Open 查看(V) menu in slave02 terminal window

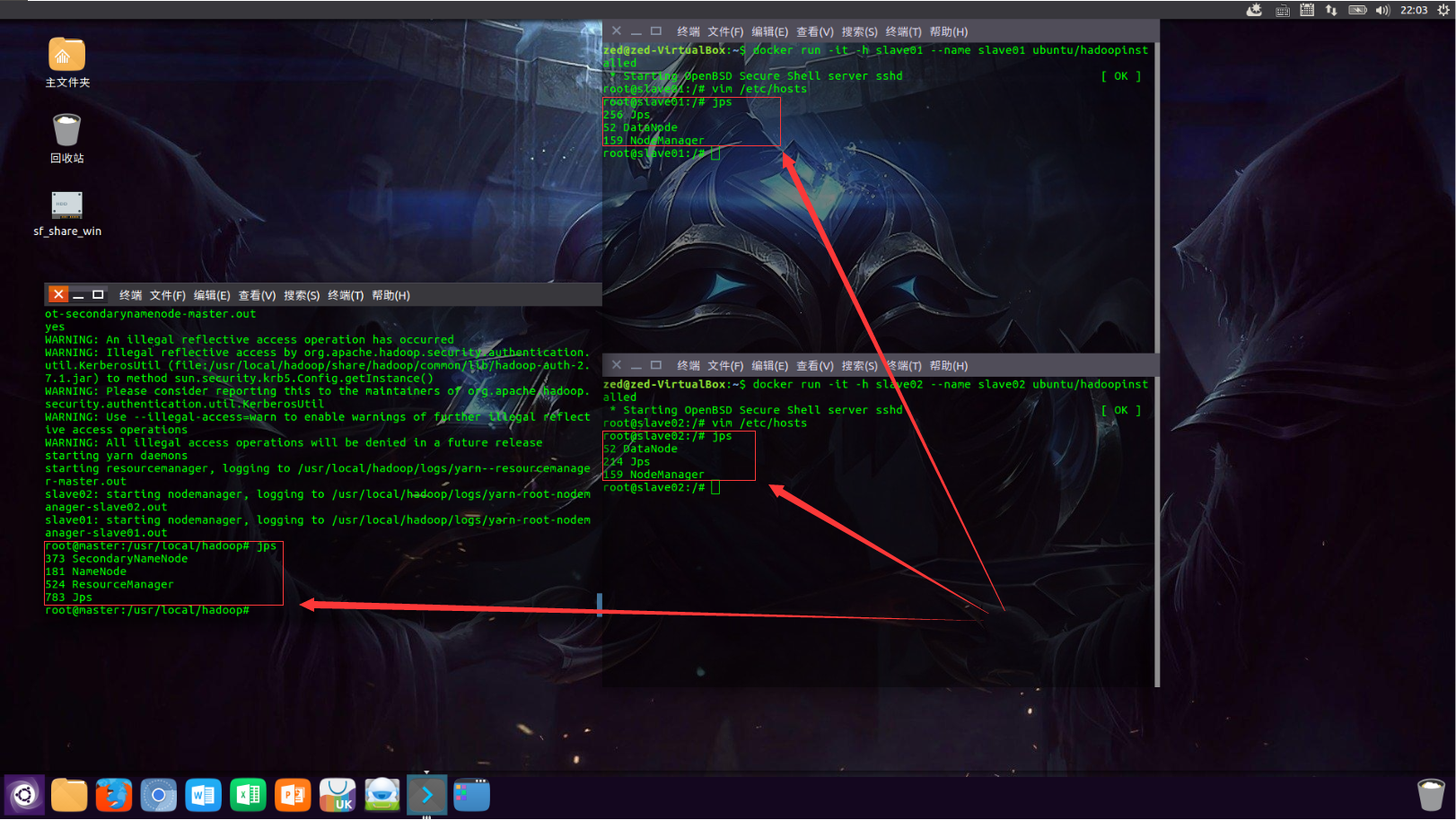(x=815, y=366)
